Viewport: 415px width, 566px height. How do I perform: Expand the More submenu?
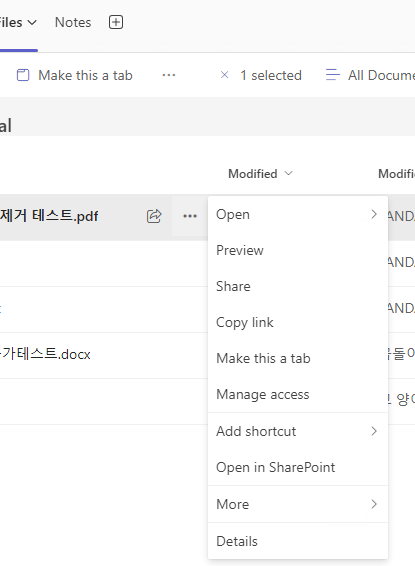click(298, 504)
